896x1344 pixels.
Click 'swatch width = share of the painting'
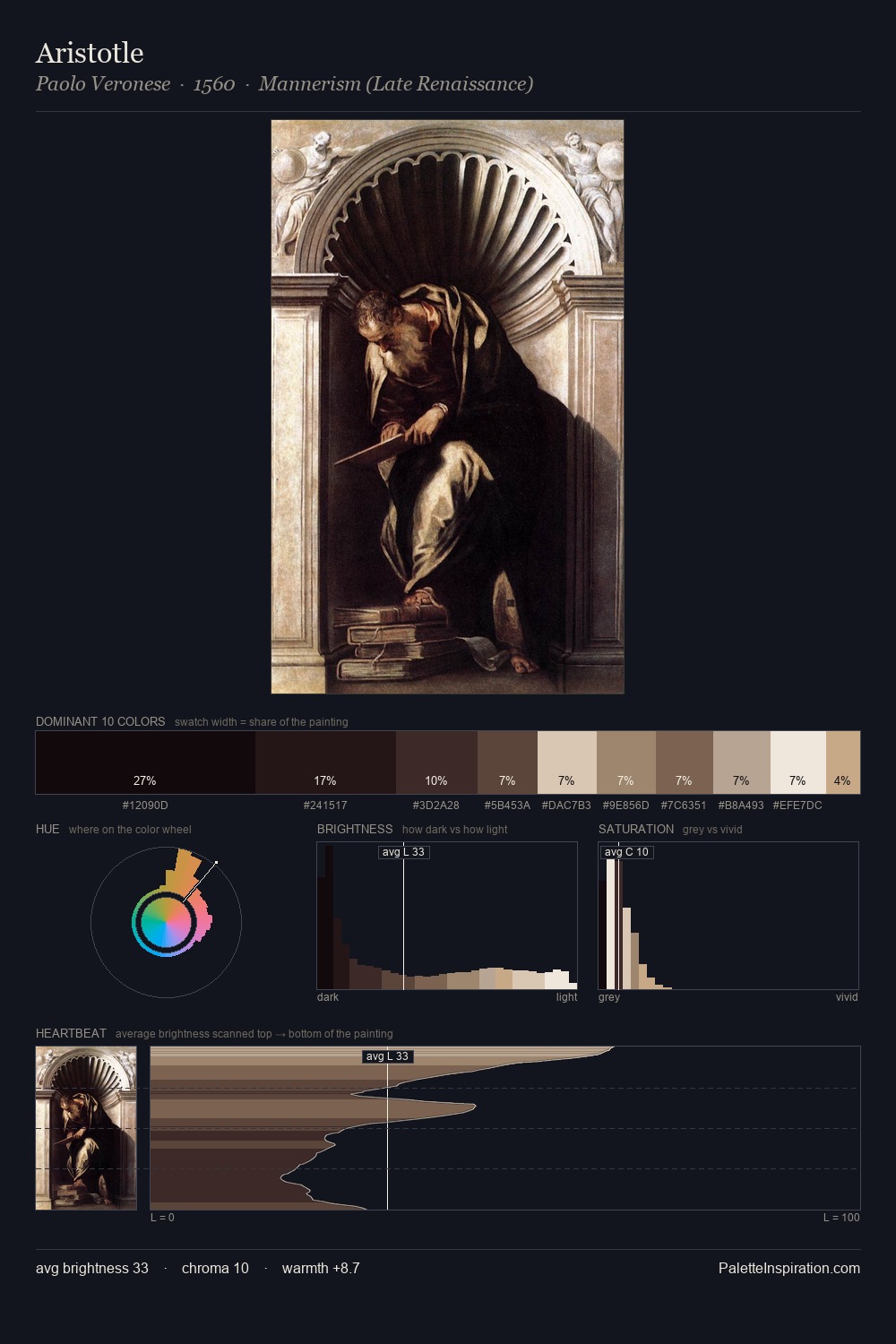(x=262, y=722)
